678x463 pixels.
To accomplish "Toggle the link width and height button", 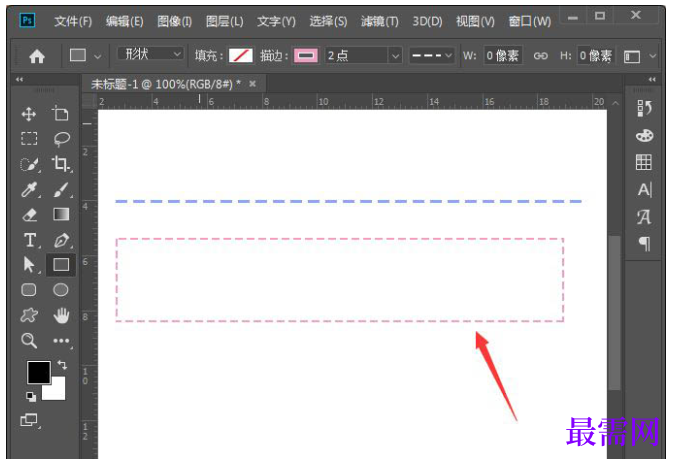I will point(540,56).
